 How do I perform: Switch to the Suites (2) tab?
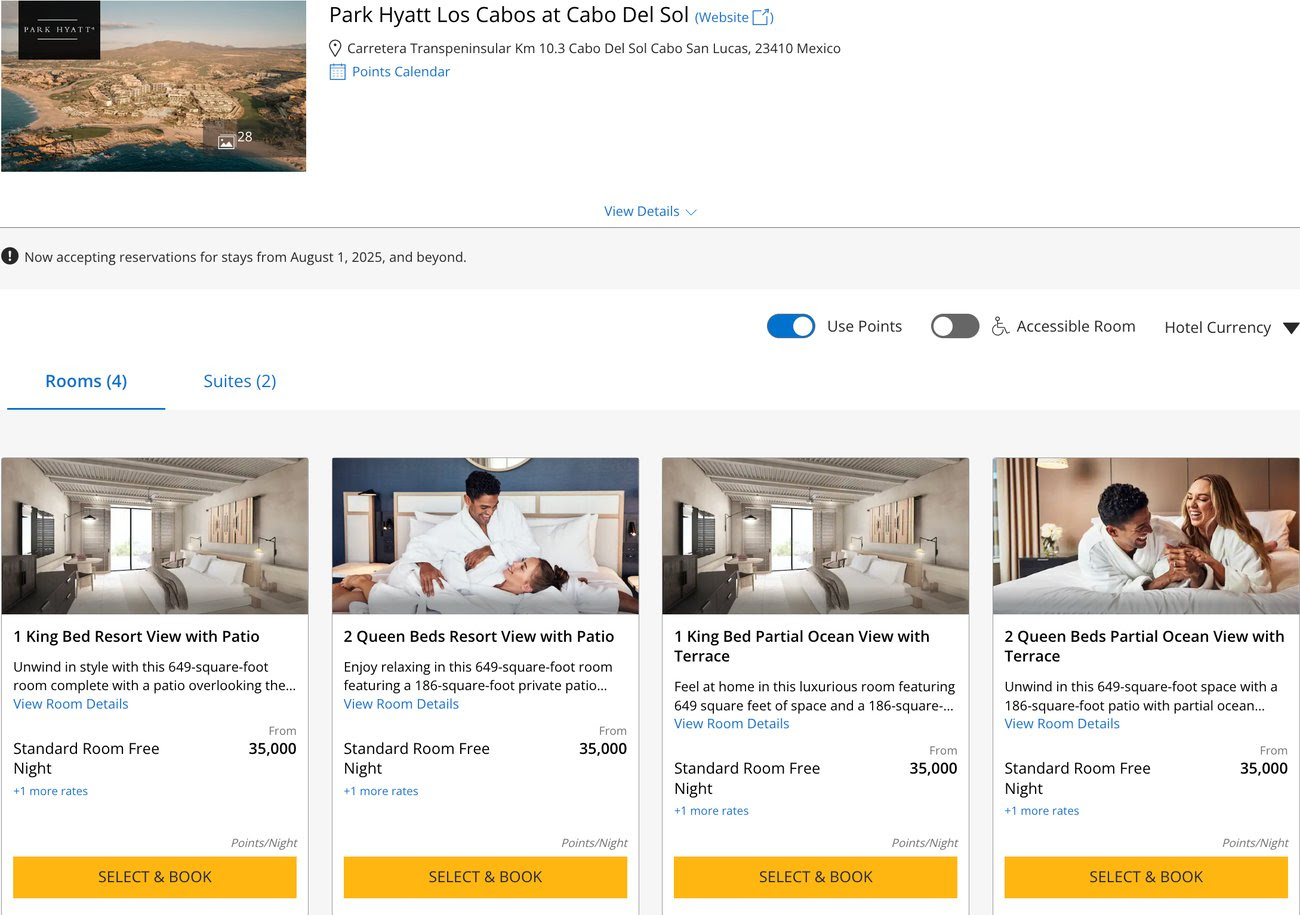tap(239, 381)
